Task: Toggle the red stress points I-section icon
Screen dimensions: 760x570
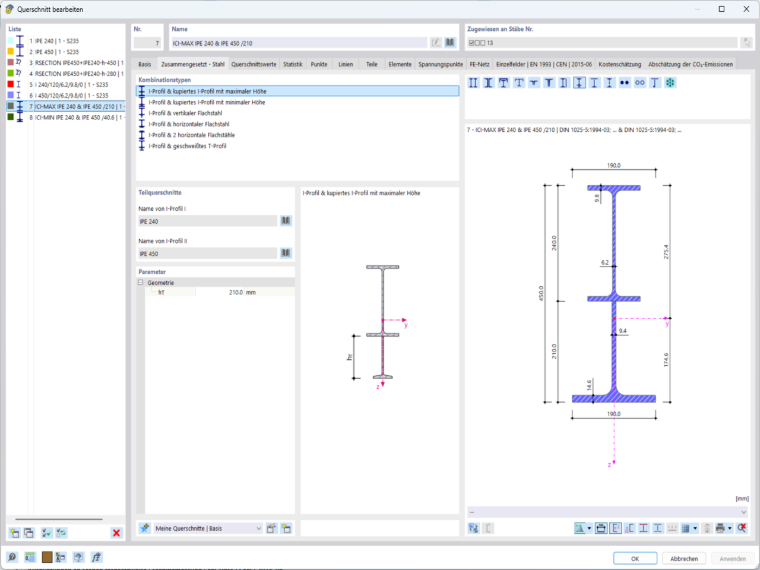Action: pyautogui.click(x=644, y=528)
